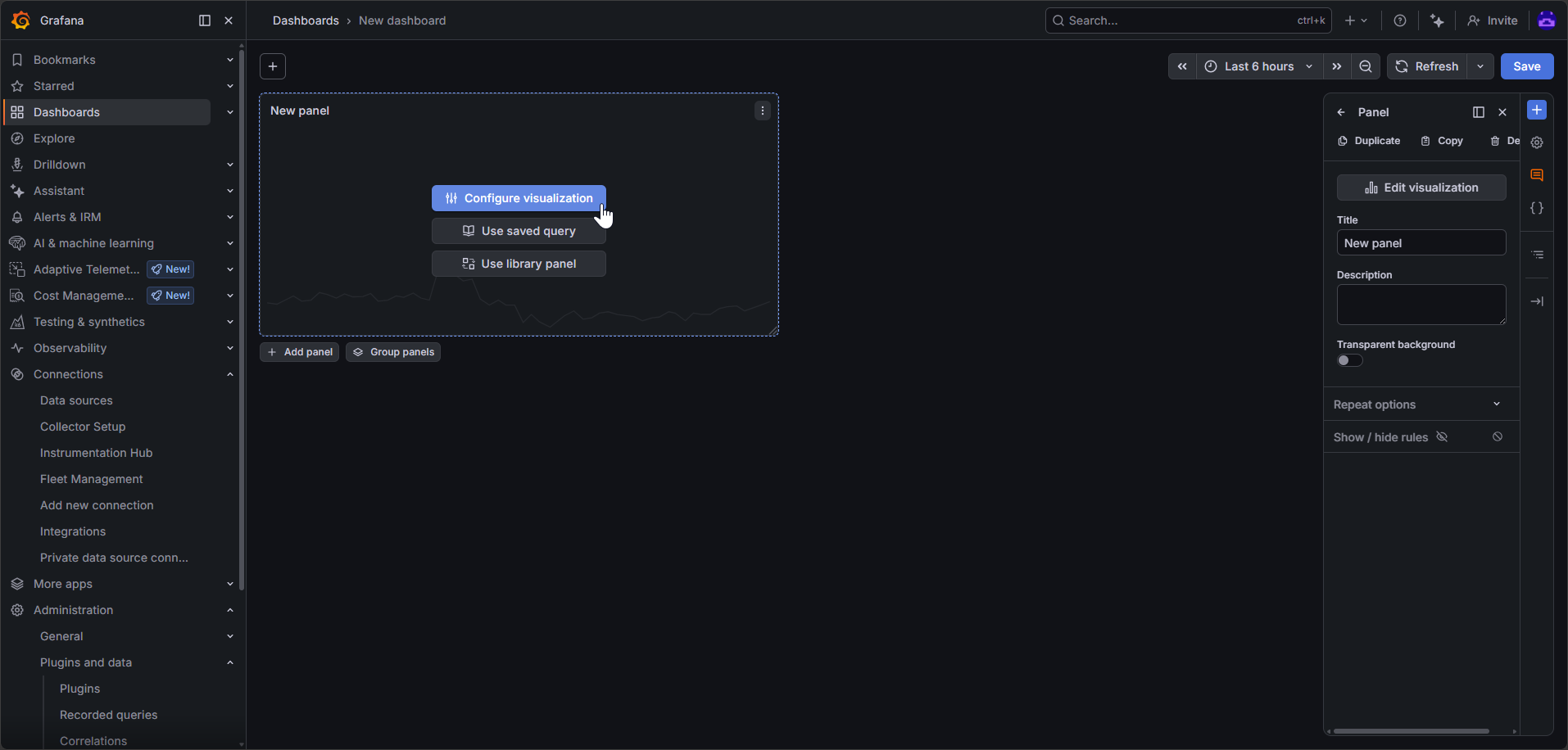Screen dimensions: 1568x750
Task: Expand the Starred section chevron
Action: 230,86
